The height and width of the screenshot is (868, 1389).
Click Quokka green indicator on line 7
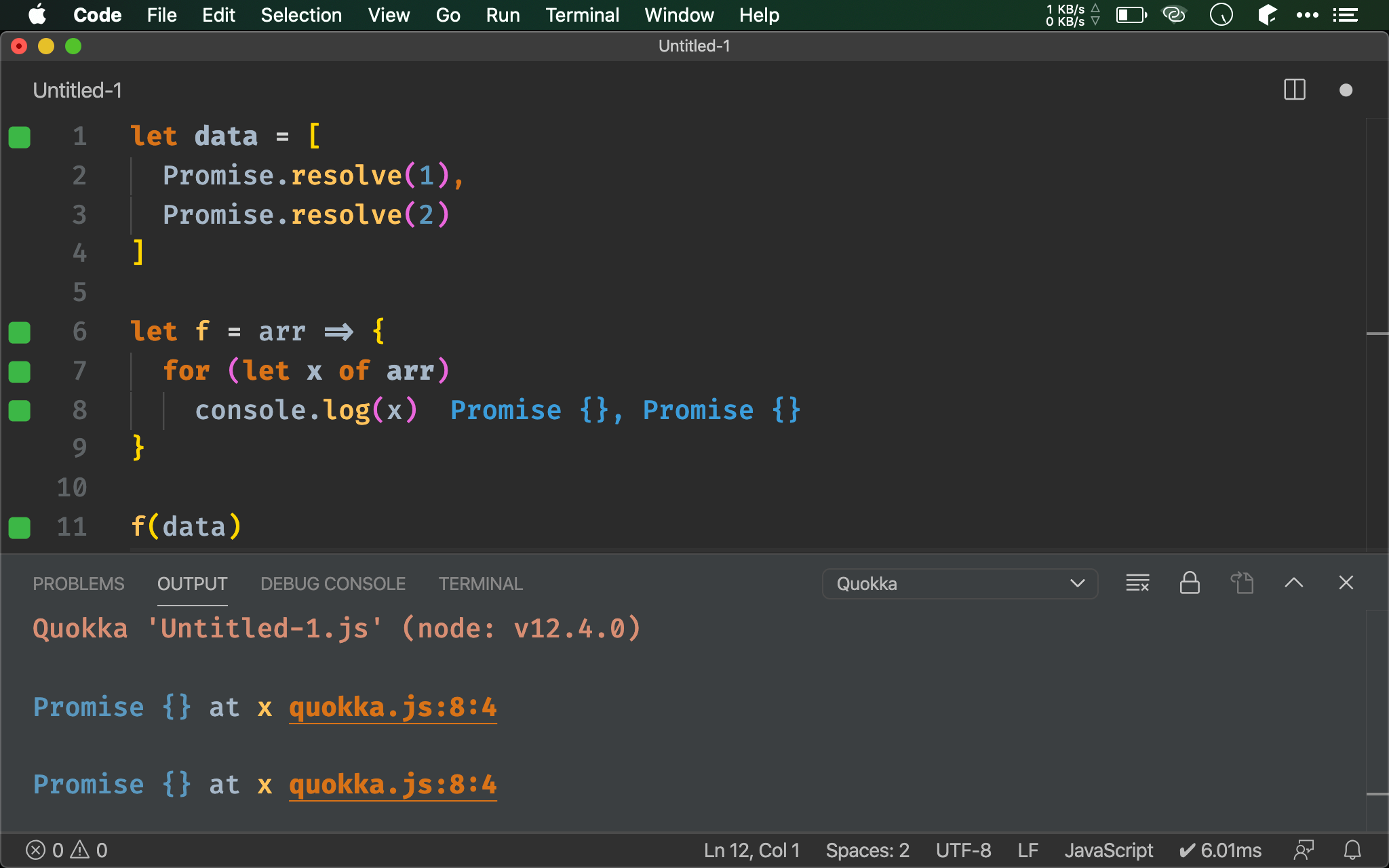20,372
